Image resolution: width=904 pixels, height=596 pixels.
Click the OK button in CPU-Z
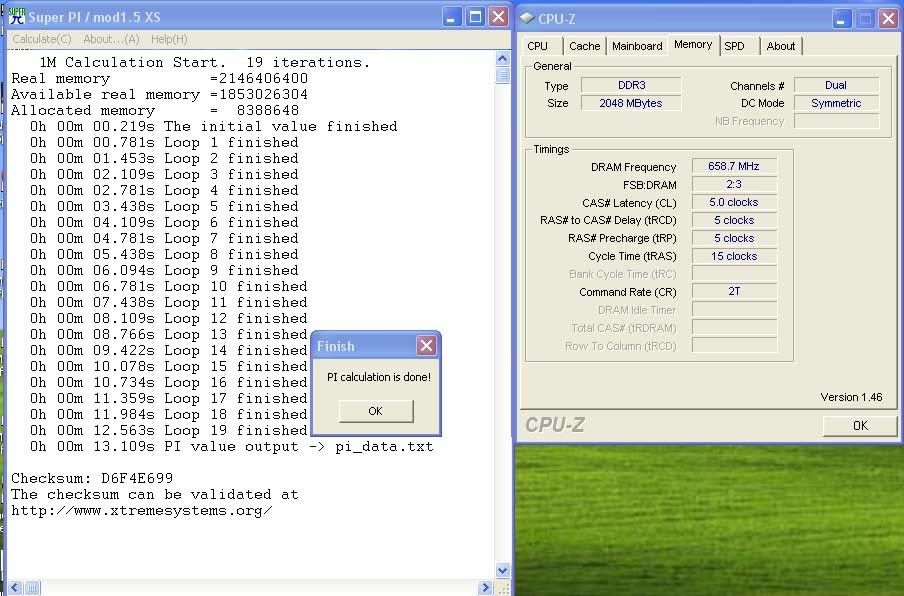coord(860,425)
